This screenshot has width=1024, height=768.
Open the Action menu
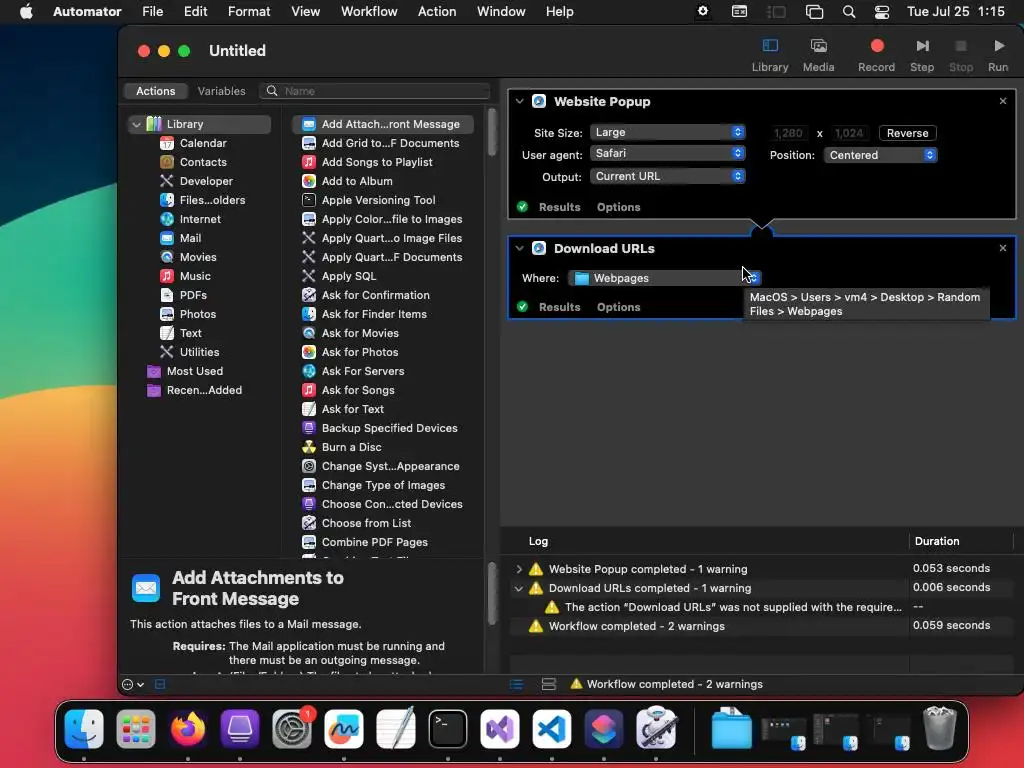pyautogui.click(x=437, y=11)
